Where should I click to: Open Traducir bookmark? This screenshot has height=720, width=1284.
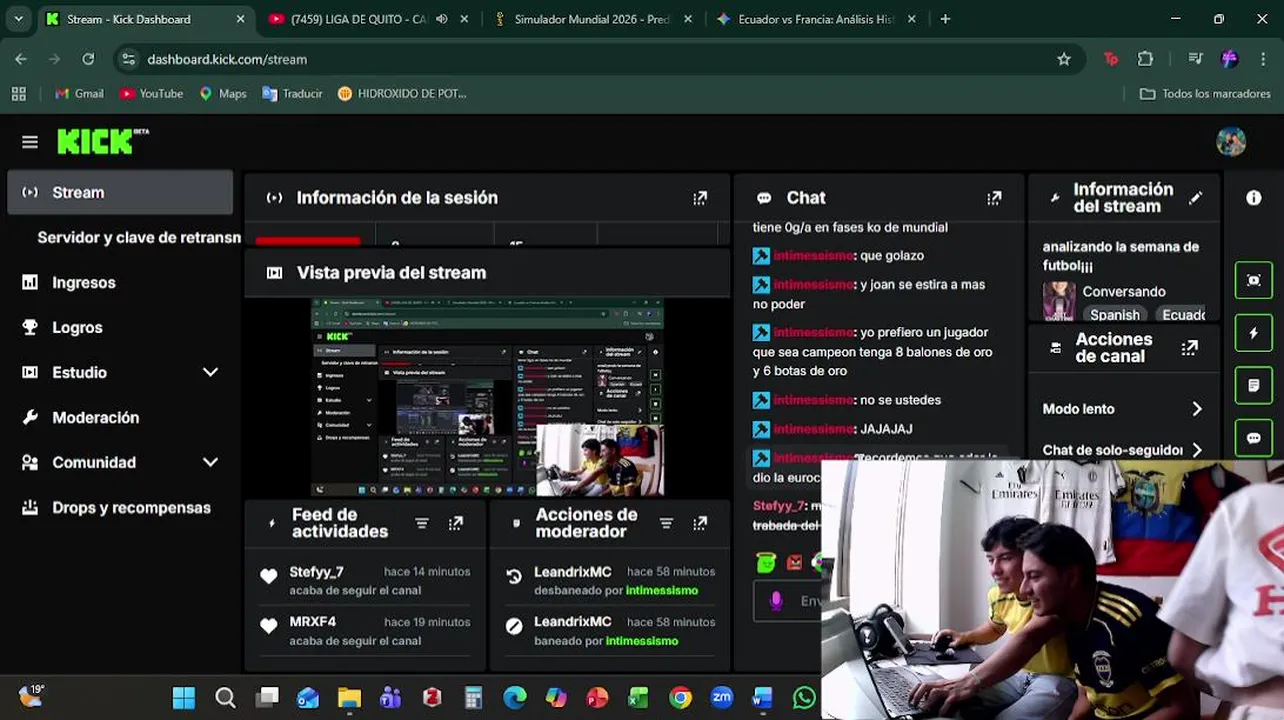coord(292,93)
